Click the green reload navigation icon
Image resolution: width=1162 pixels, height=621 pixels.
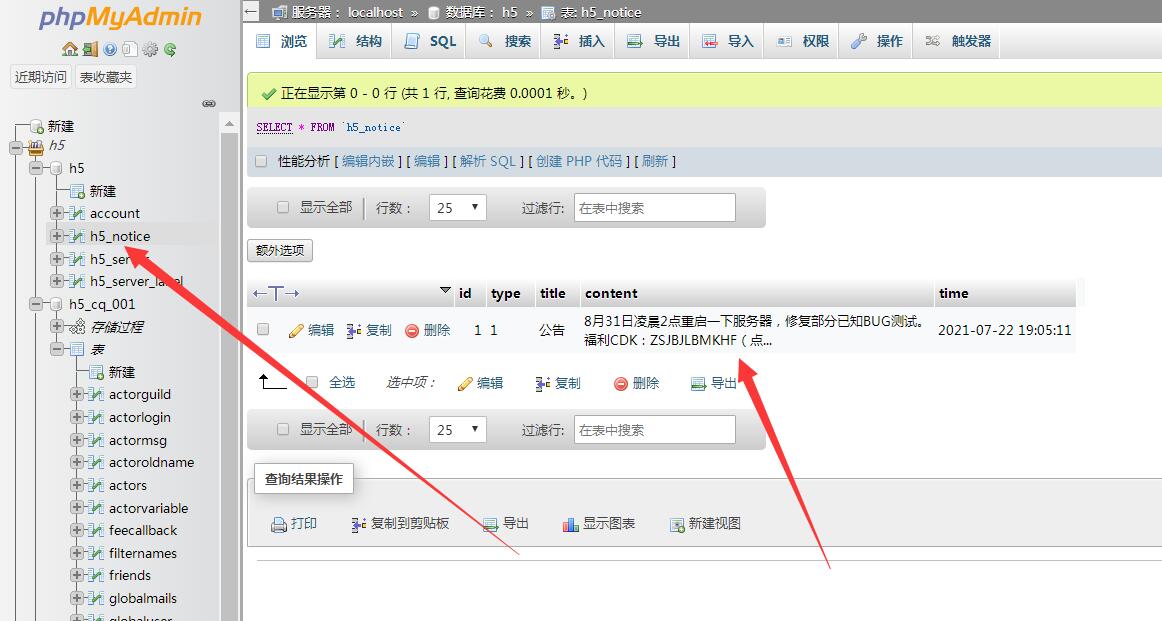pos(170,49)
